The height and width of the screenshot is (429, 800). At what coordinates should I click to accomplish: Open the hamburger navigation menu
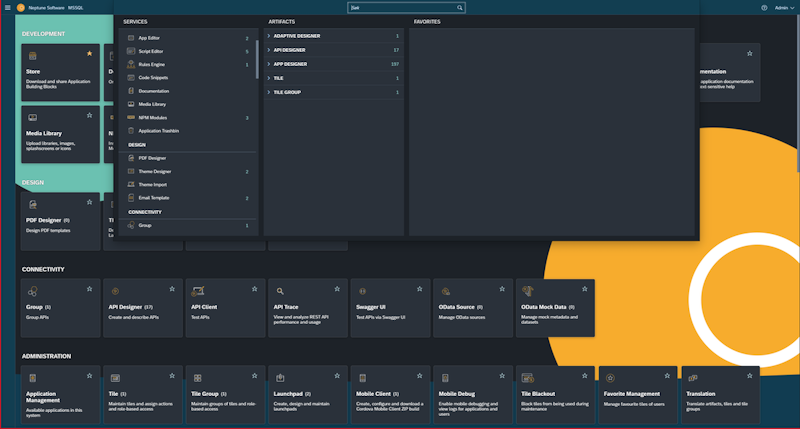coord(8,8)
